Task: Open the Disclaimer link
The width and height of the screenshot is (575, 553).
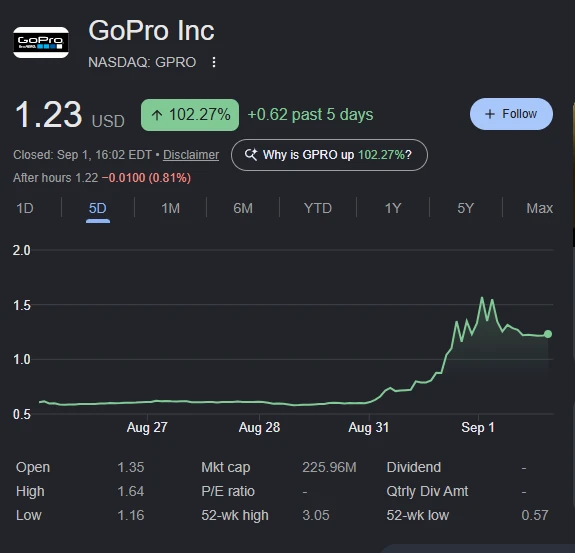Action: (191, 155)
